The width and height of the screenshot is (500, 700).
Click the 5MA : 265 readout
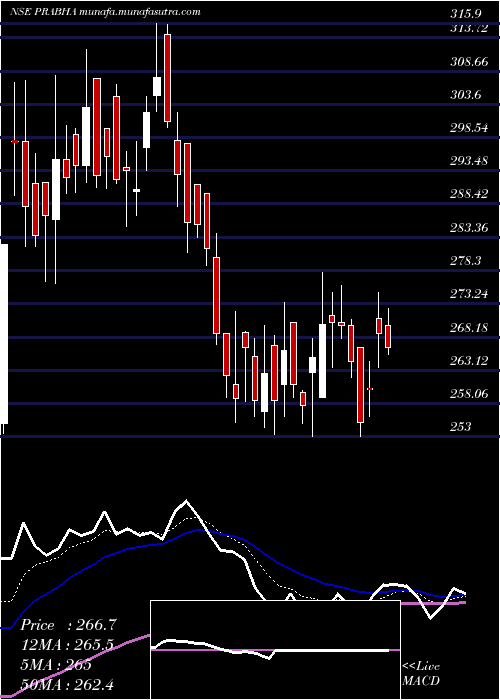[x=56, y=665]
